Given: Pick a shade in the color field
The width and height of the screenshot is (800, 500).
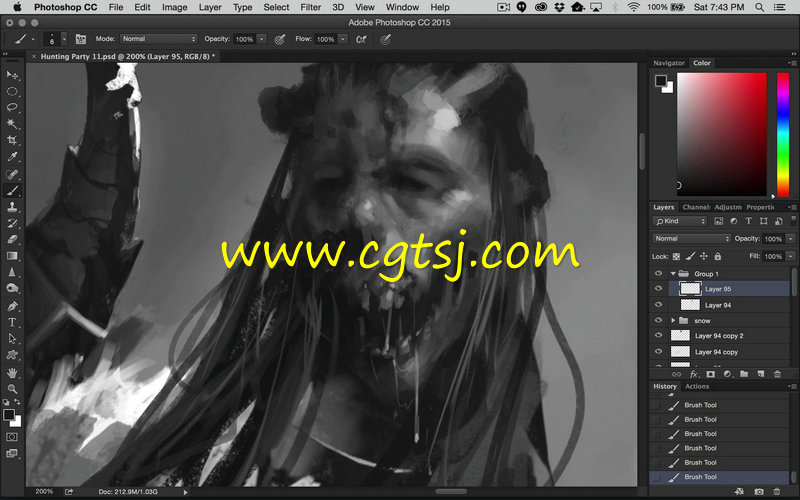Looking at the screenshot, I should (x=721, y=134).
